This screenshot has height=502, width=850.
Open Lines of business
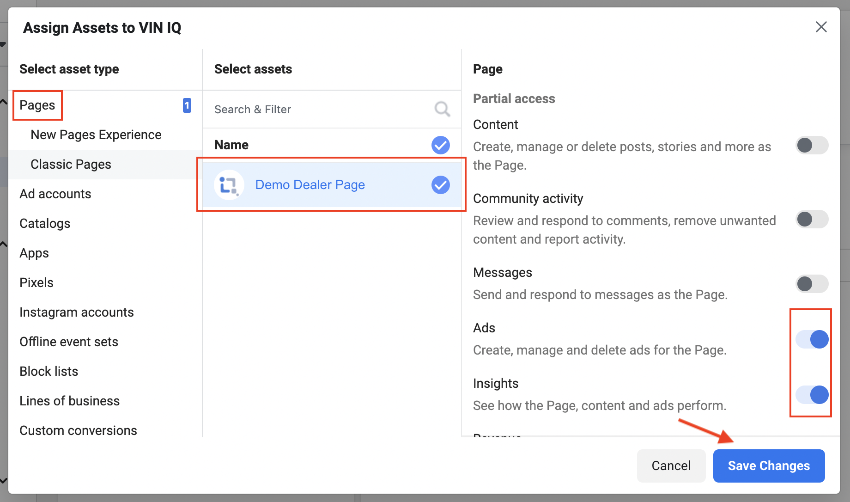coord(69,401)
